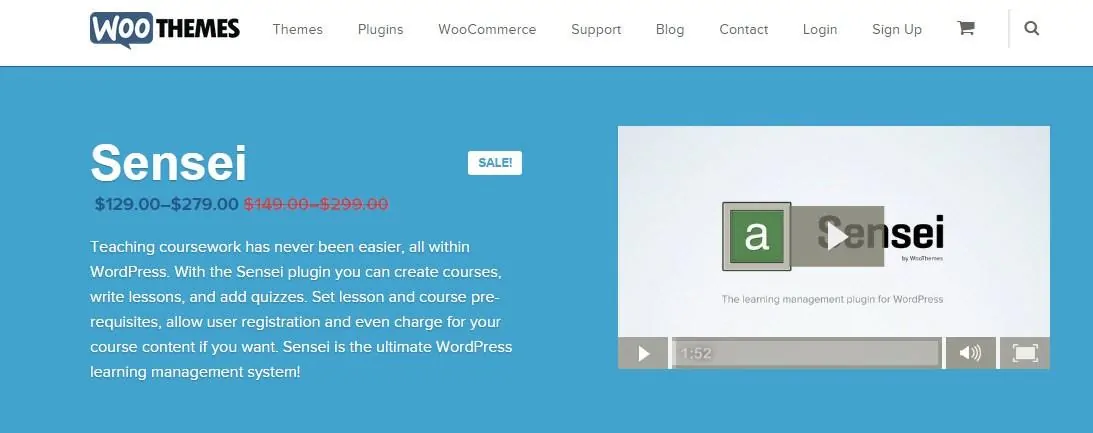This screenshot has height=433, width=1093.
Task: Click the Sign Up link
Action: (x=897, y=29)
